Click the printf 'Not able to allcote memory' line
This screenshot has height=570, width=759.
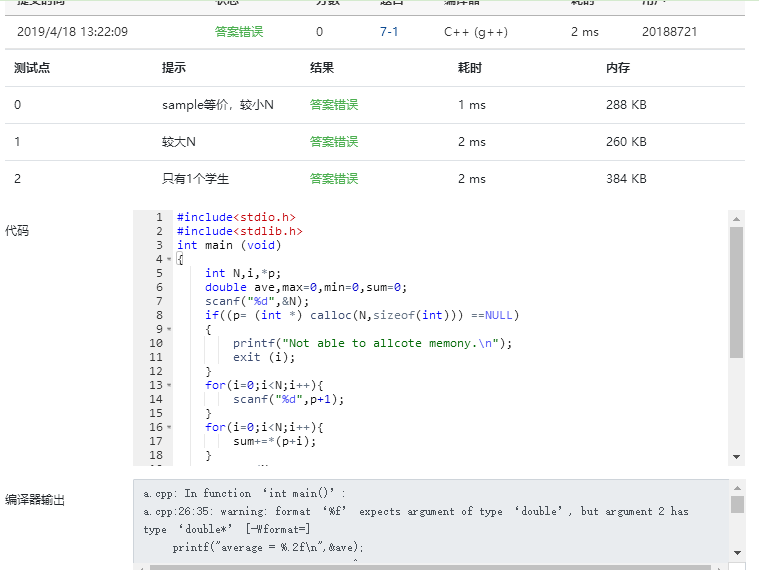point(372,344)
